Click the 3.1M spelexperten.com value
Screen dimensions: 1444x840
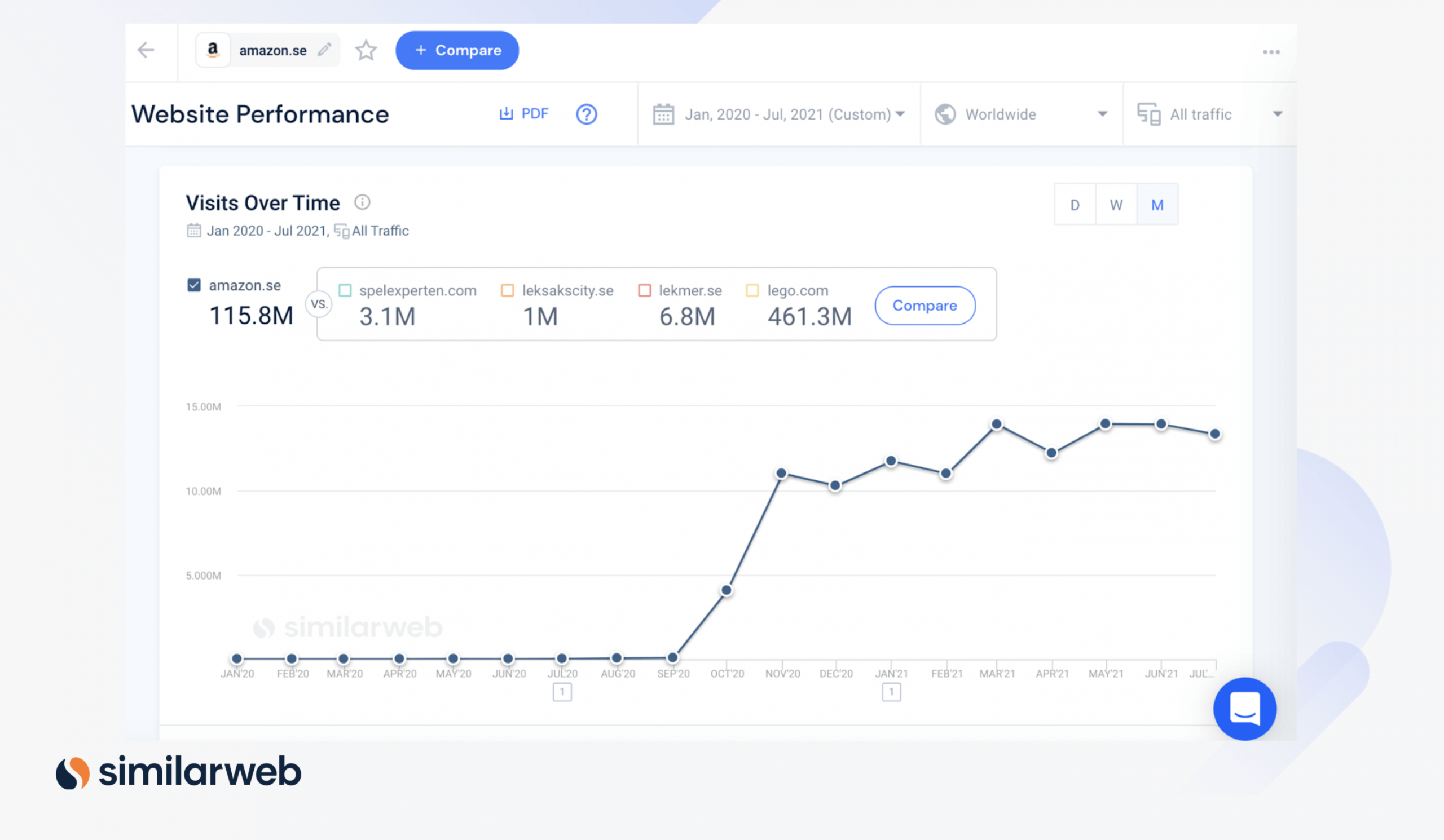click(x=388, y=317)
